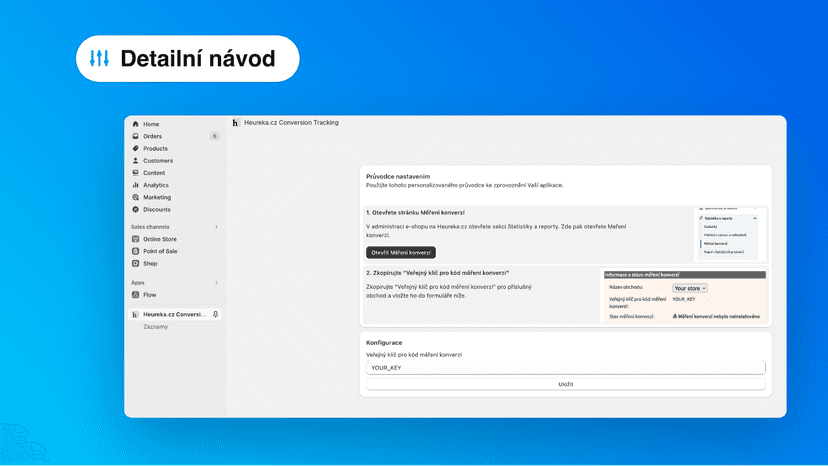Click the Online Store icon
The height and width of the screenshot is (466, 828).
tap(136, 239)
